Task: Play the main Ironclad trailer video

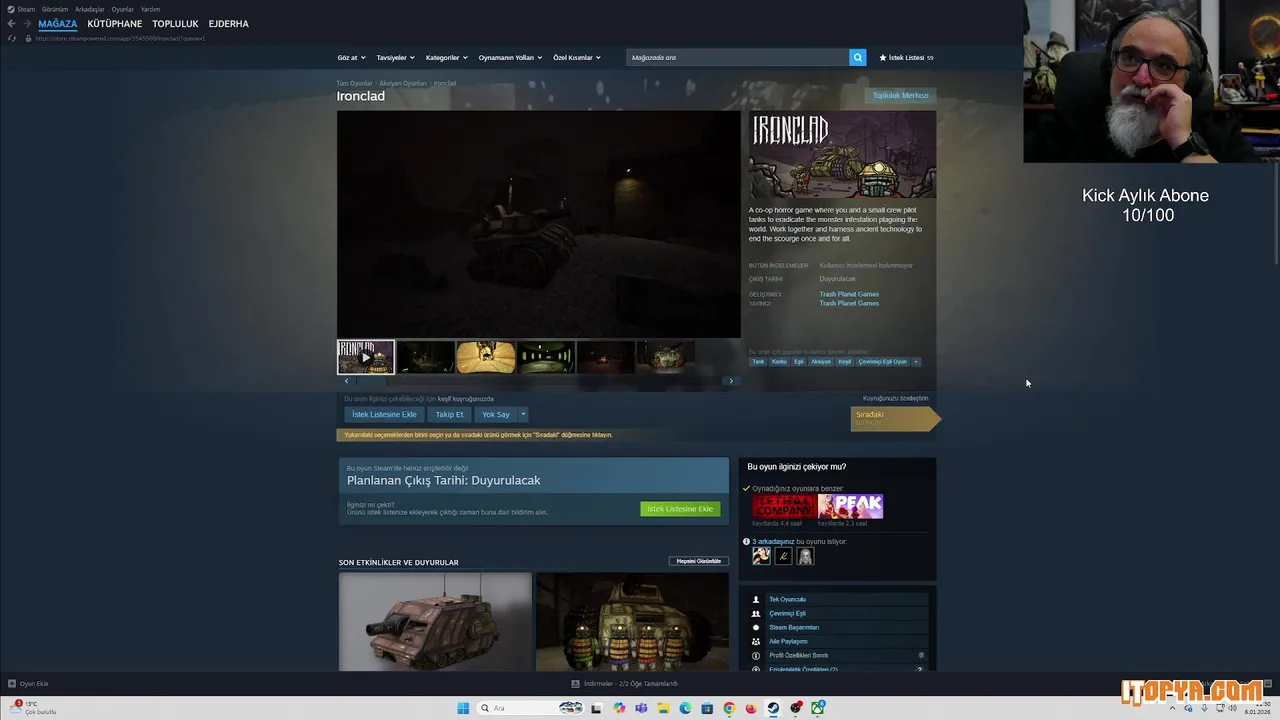Action: tap(538, 224)
